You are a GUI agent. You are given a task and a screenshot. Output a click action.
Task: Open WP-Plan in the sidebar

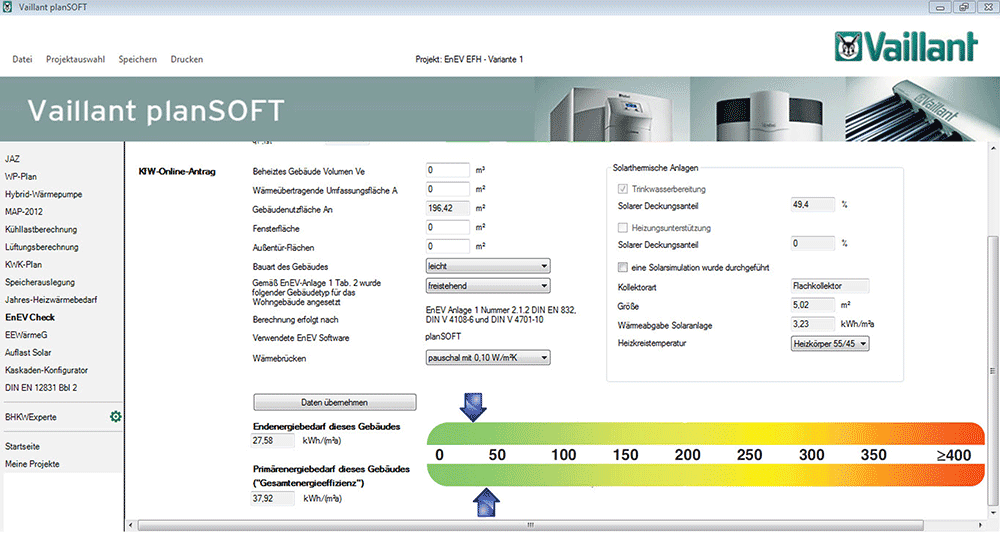click(21, 177)
